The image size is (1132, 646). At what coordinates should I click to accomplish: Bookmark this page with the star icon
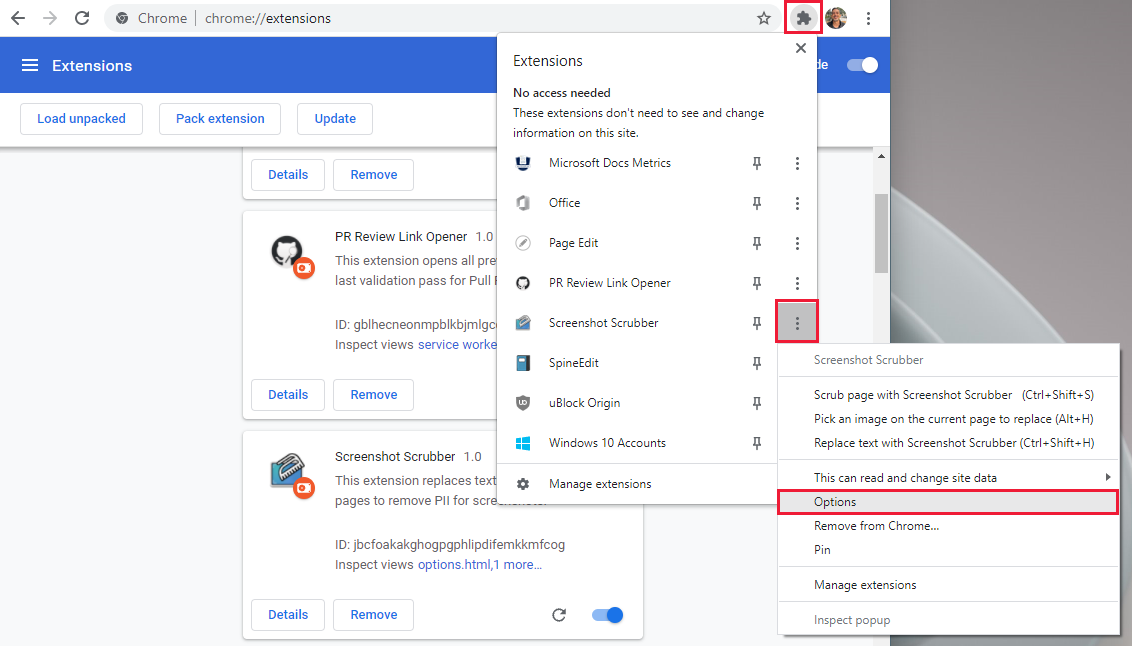point(764,18)
